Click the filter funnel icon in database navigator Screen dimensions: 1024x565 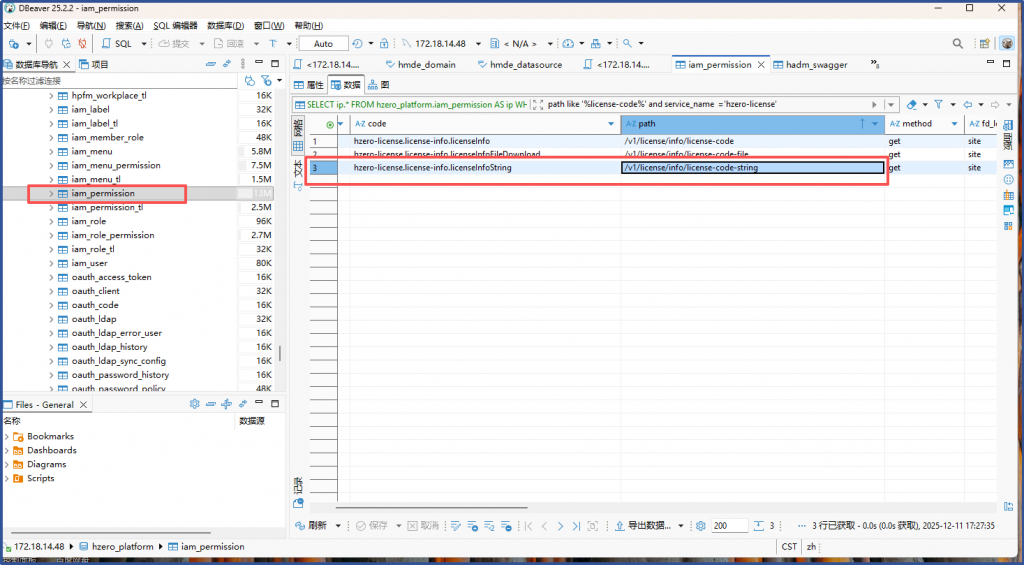265,80
